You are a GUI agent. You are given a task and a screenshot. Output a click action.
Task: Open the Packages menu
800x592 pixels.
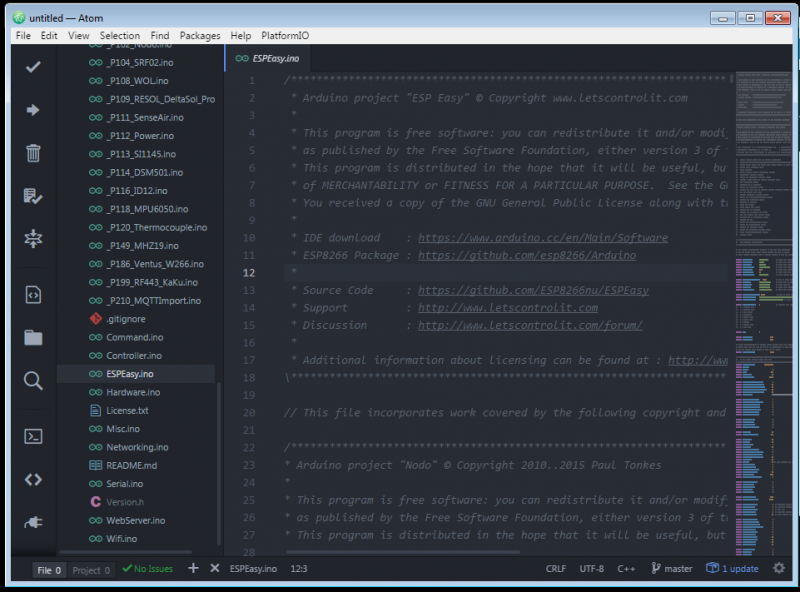(200, 35)
